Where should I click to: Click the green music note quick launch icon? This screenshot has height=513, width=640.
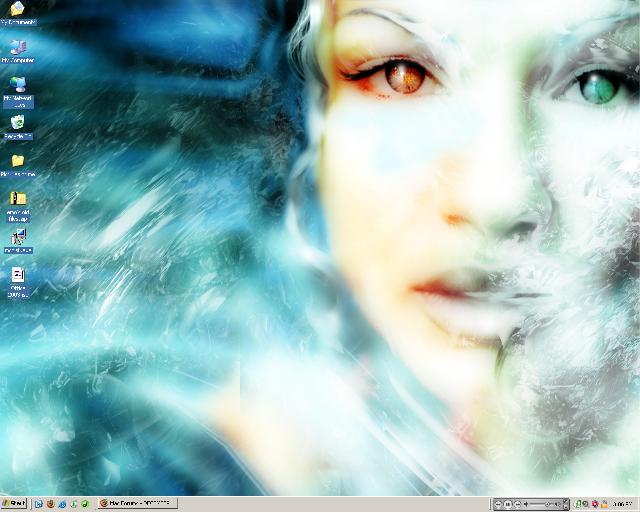(x=73, y=504)
